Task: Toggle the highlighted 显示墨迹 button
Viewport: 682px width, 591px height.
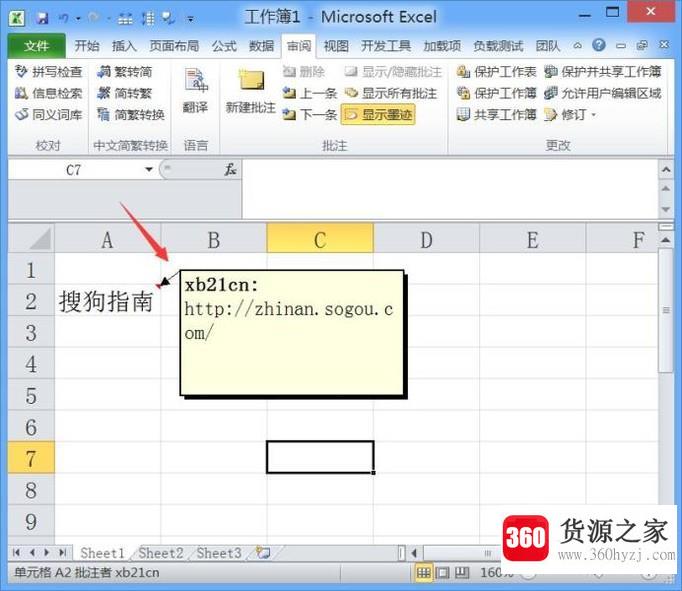Action: pyautogui.click(x=378, y=114)
